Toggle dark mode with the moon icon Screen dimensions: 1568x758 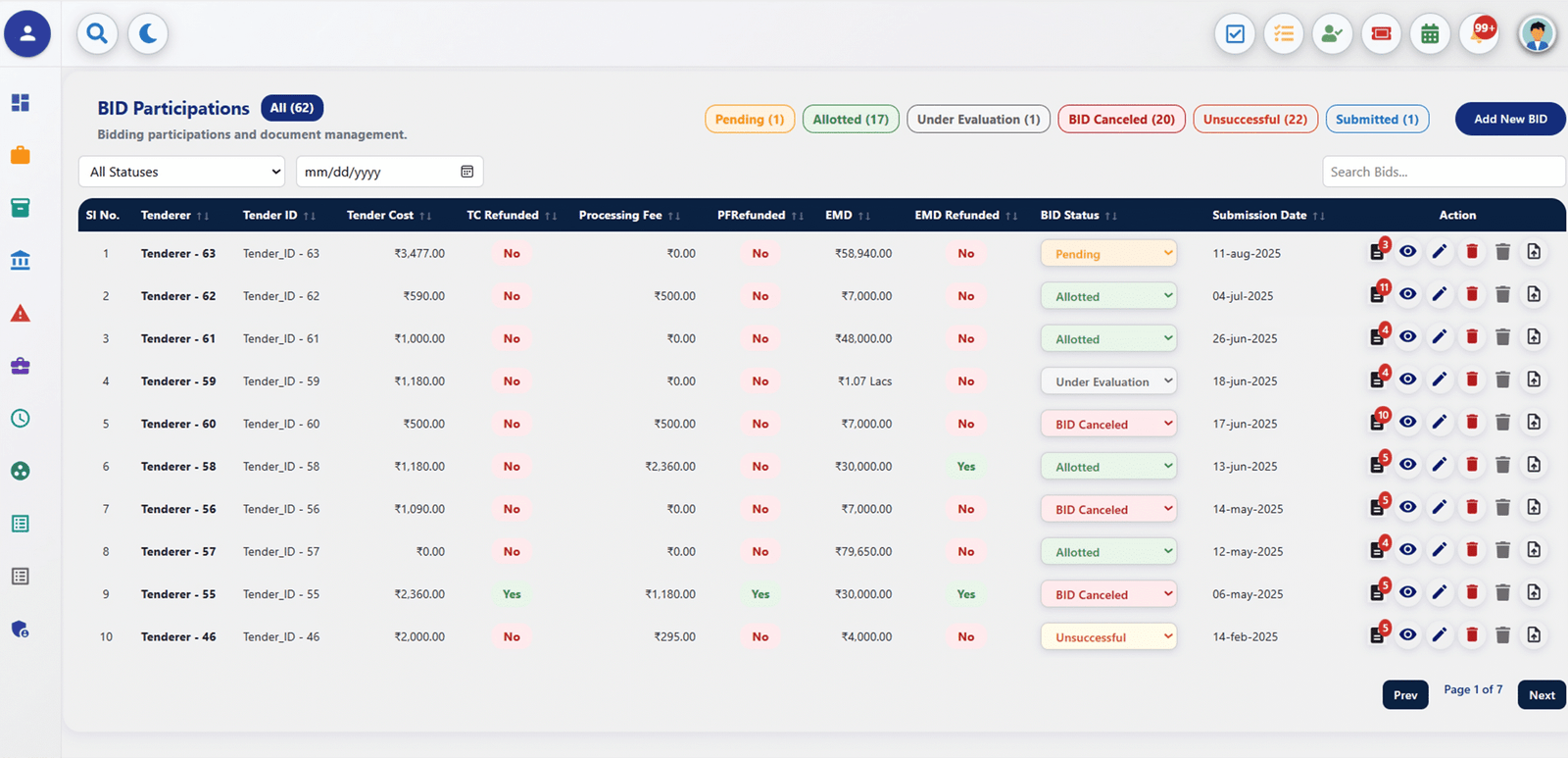[148, 34]
